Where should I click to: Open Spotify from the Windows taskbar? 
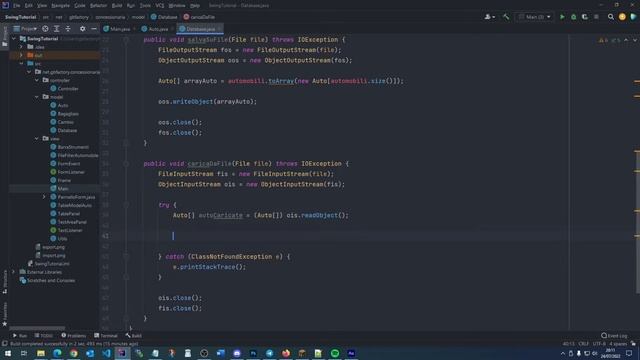point(335,353)
